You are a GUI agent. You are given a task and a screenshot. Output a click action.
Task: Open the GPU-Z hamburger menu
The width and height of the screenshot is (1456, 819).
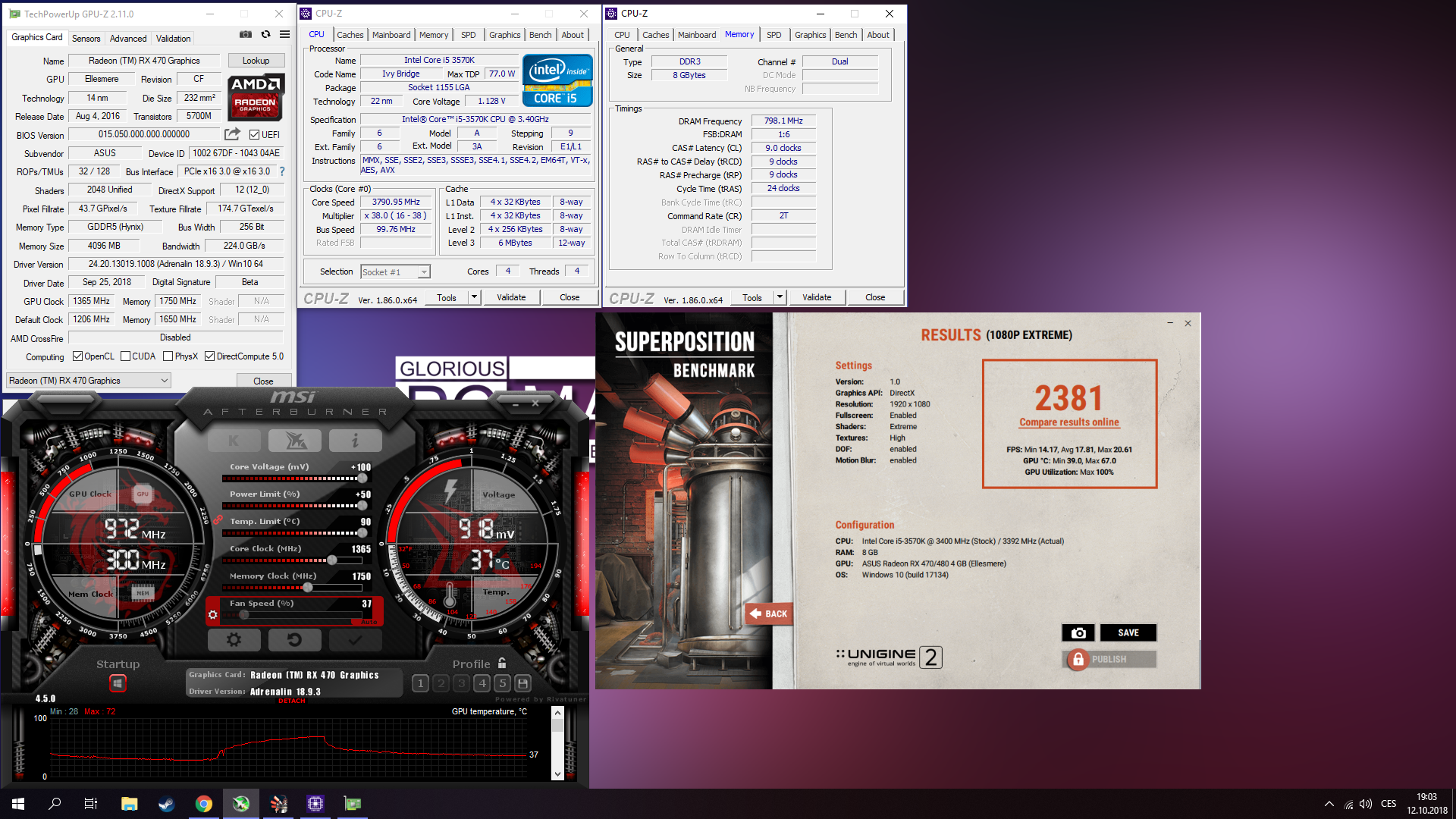tap(284, 35)
